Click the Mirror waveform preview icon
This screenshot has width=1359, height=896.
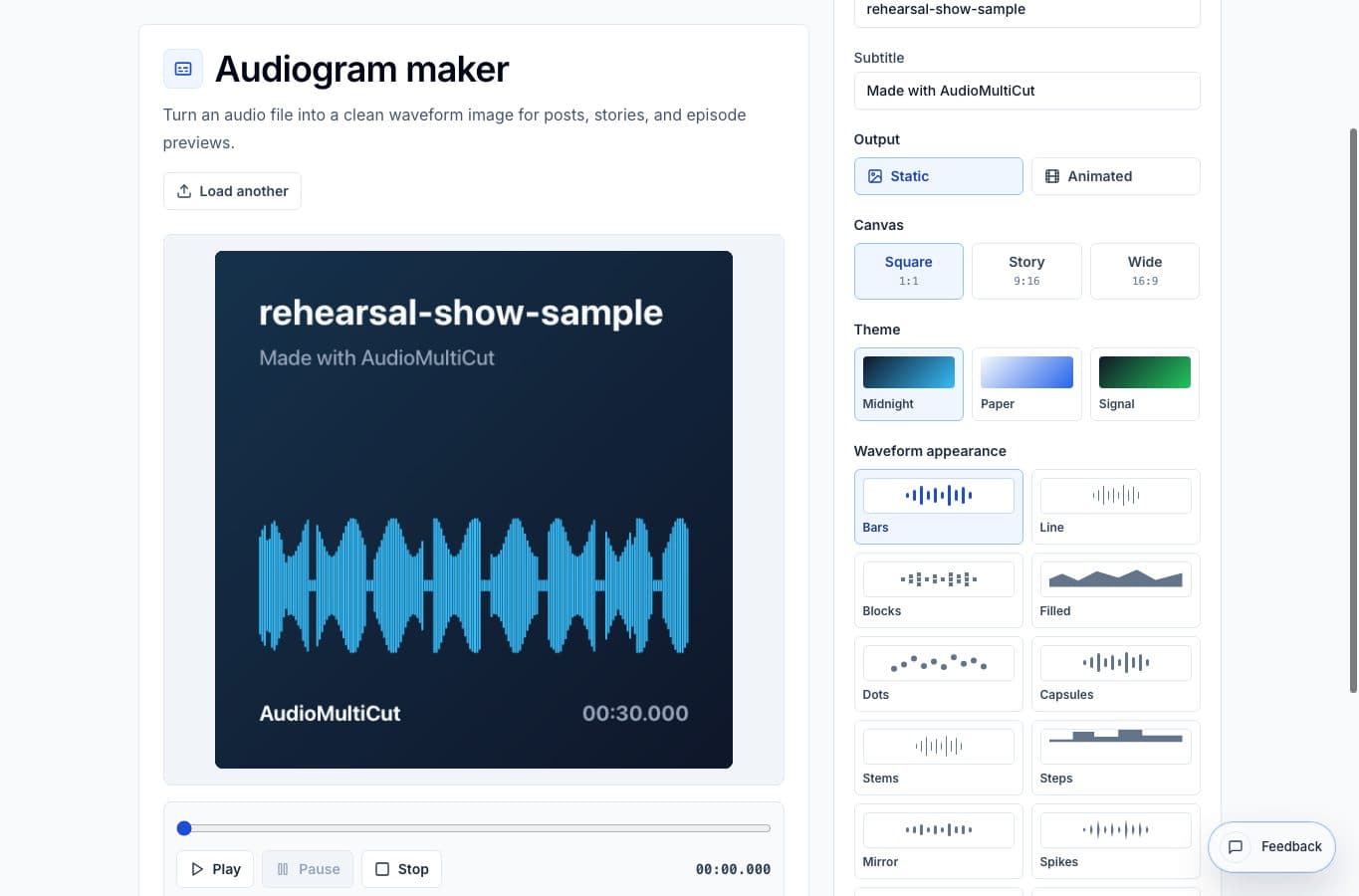(939, 829)
